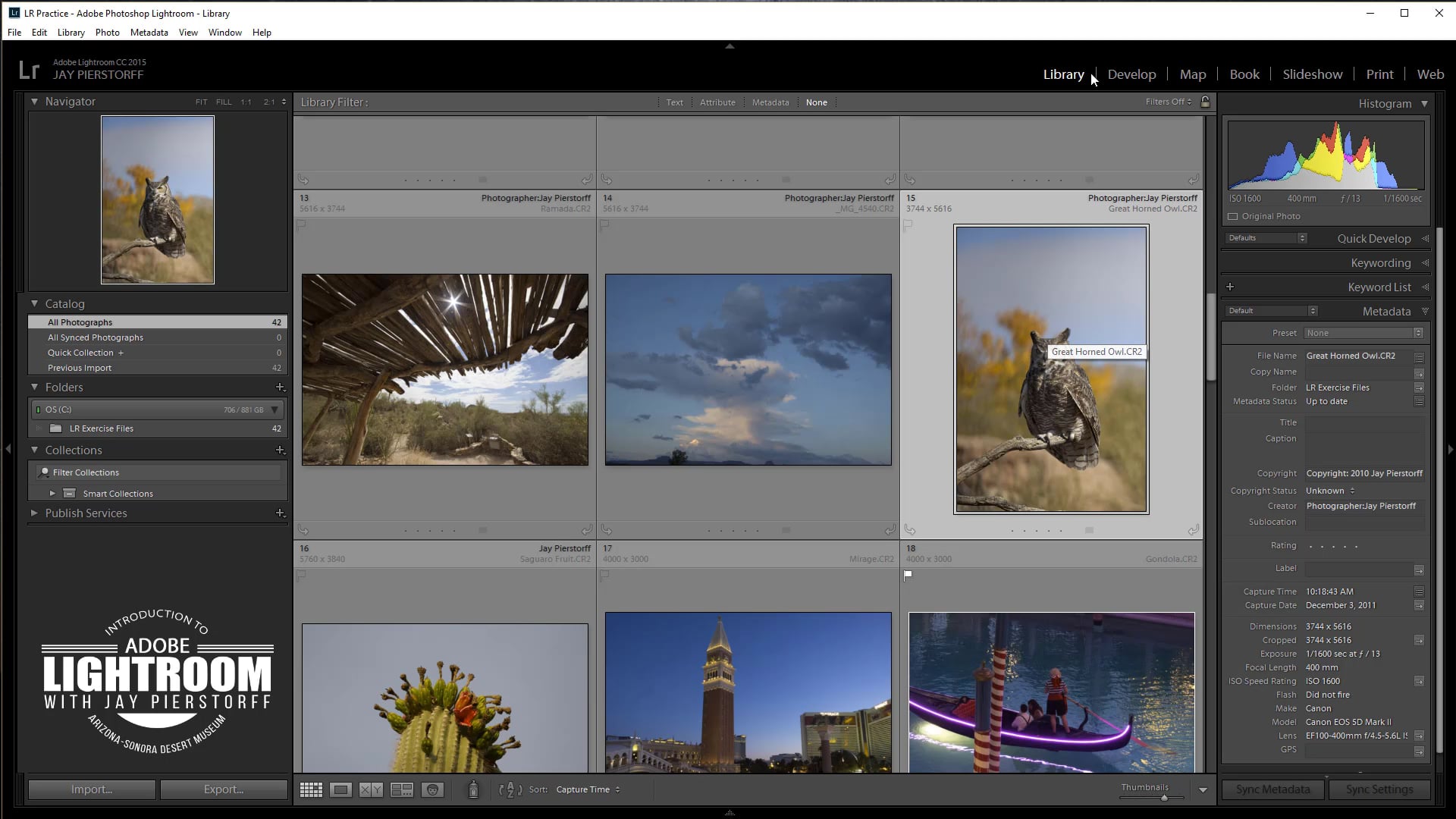Open Compare view (XY) icon

coord(371,789)
